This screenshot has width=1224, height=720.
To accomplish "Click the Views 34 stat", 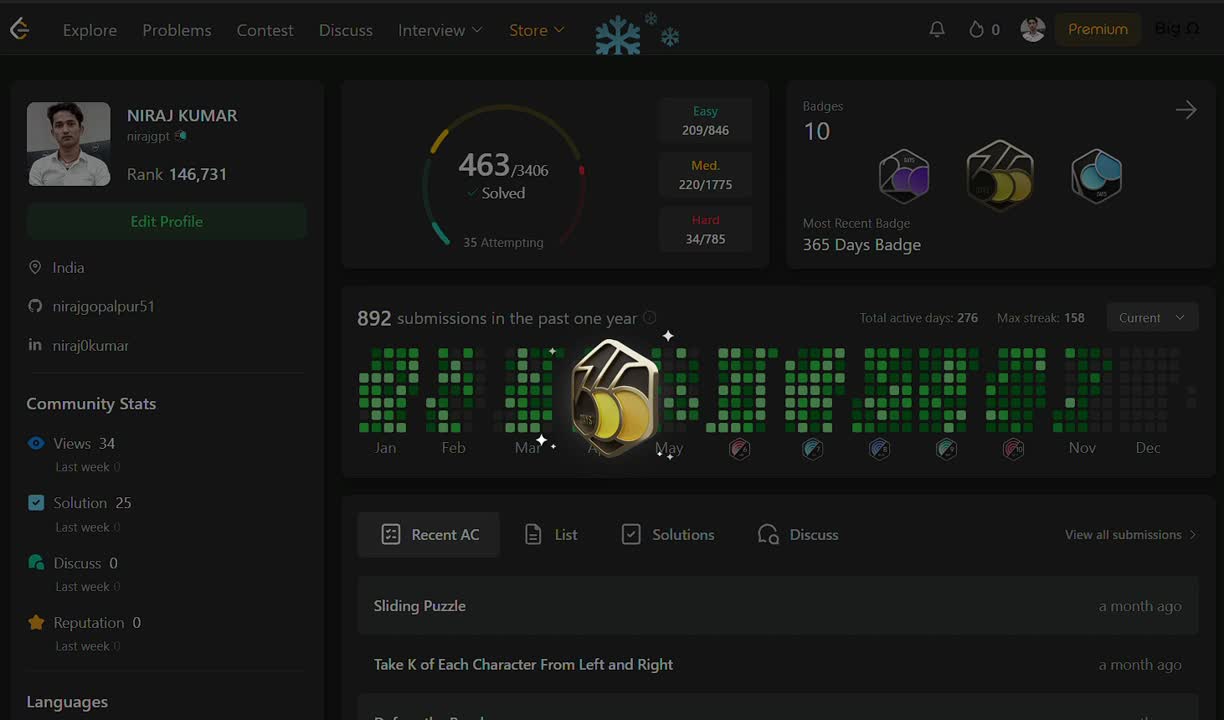I will [x=84, y=443].
